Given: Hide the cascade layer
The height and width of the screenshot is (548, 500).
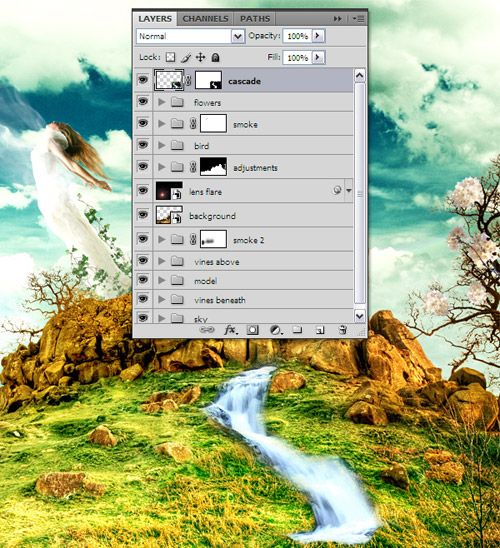Looking at the screenshot, I should (x=143, y=80).
